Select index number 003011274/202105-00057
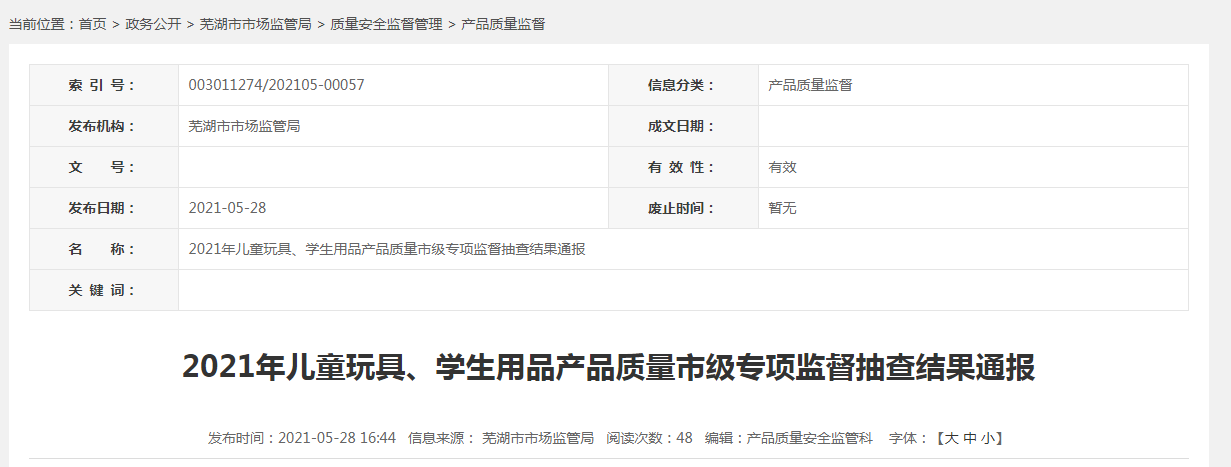Screen dimensions: 1231x467 pyautogui.click(x=276, y=85)
